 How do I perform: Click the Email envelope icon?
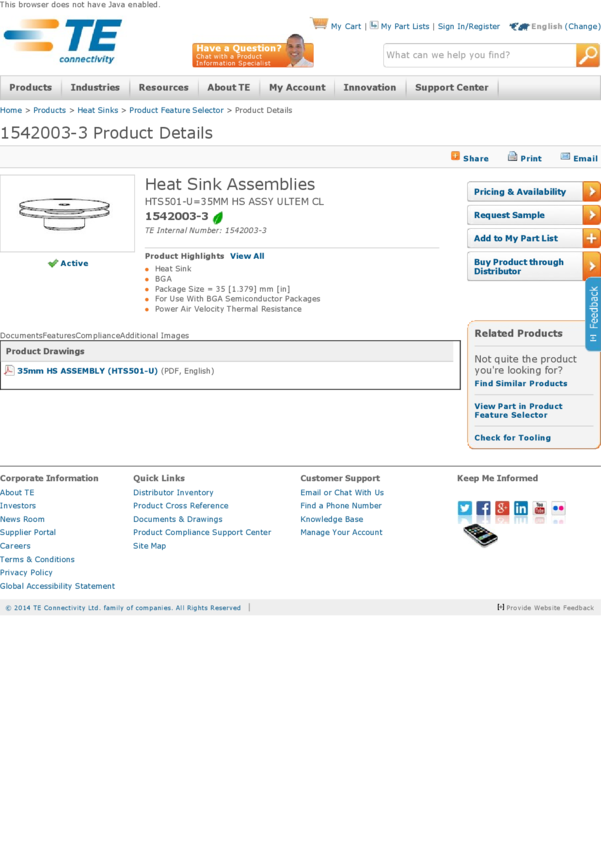tap(565, 157)
